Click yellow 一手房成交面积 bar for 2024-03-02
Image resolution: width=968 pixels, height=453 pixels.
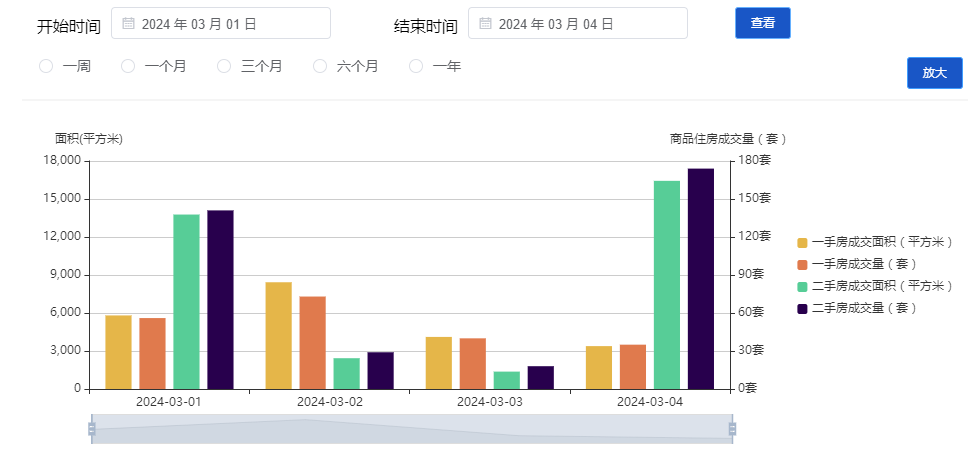278,336
